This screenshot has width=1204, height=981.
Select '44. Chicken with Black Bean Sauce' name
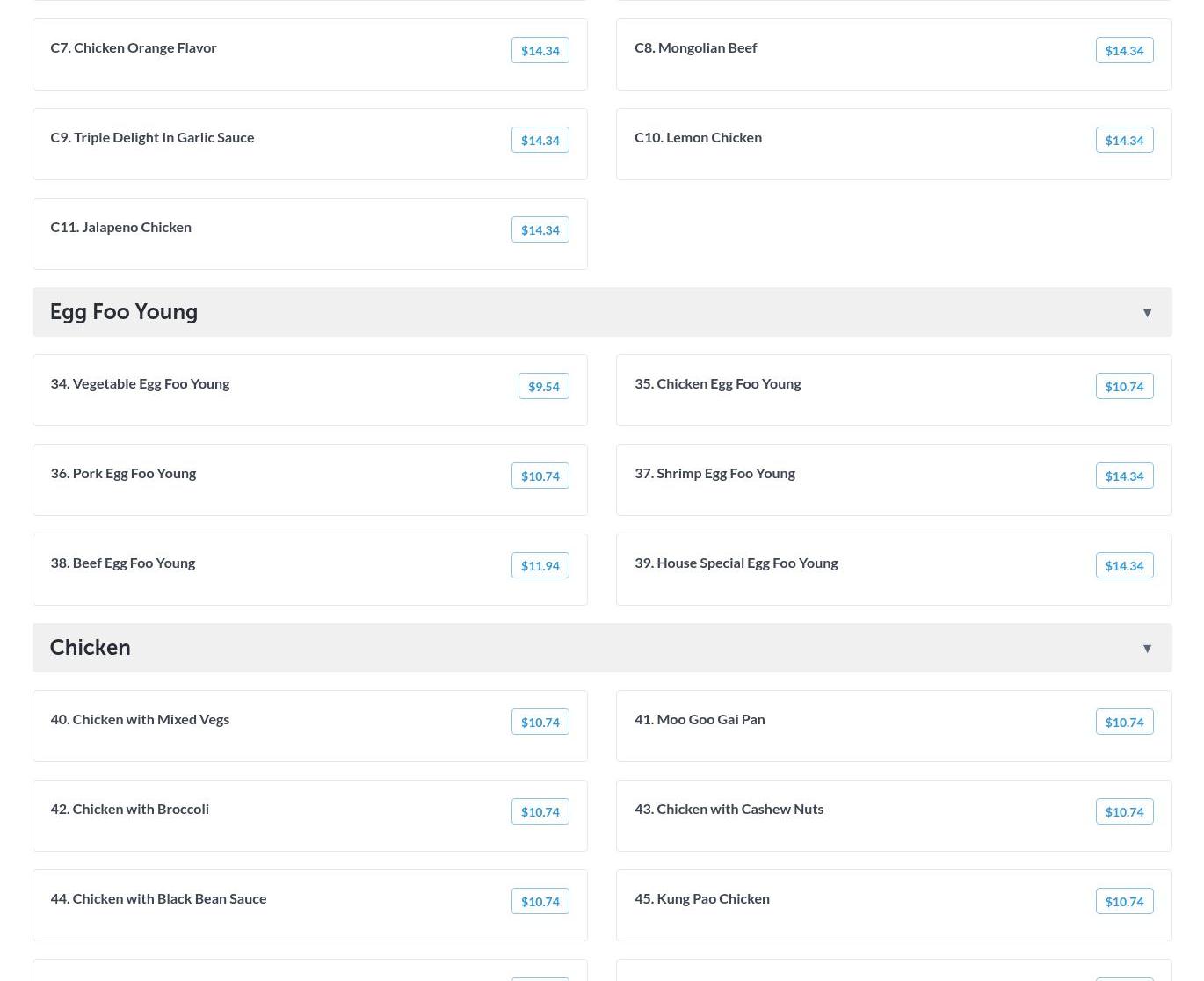[158, 898]
